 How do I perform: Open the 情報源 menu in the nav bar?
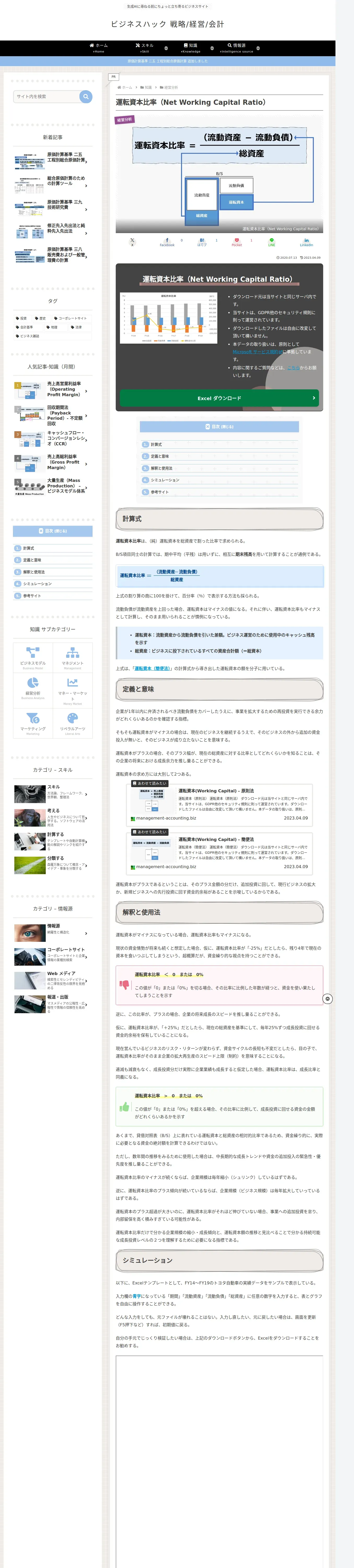click(237, 48)
